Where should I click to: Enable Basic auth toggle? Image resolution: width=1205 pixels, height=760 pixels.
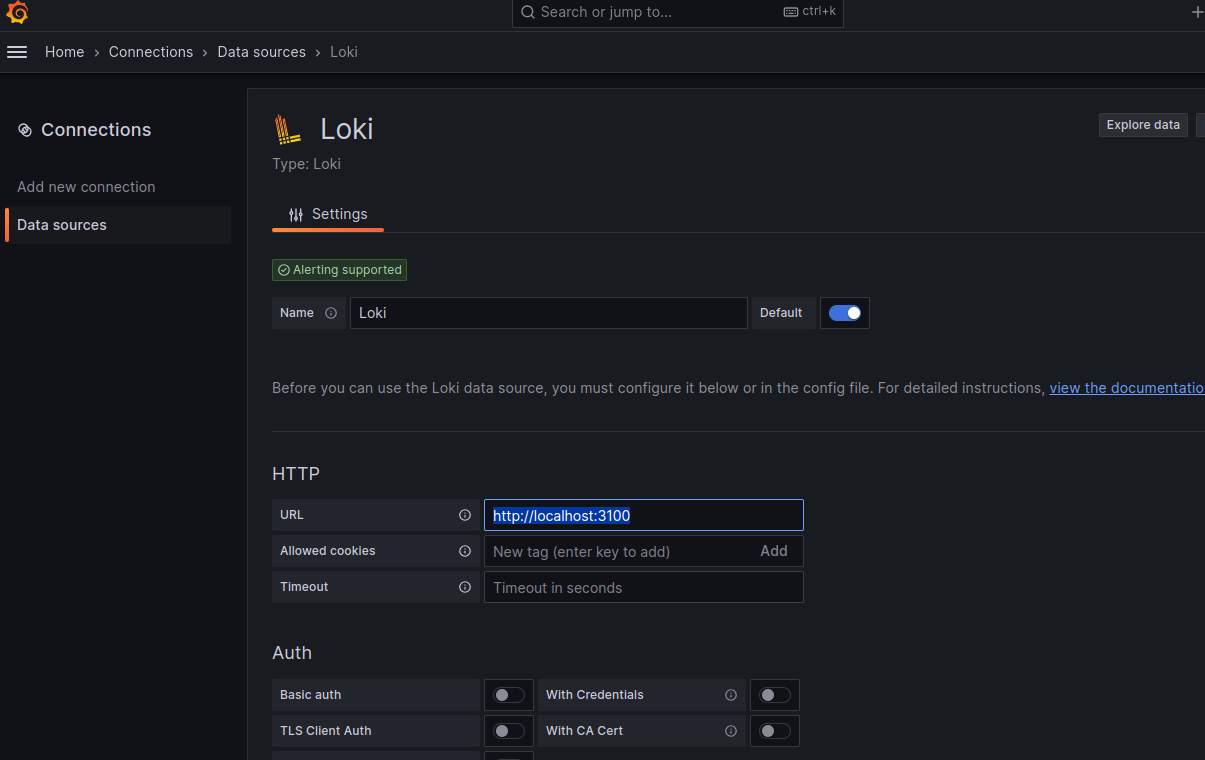click(x=509, y=695)
